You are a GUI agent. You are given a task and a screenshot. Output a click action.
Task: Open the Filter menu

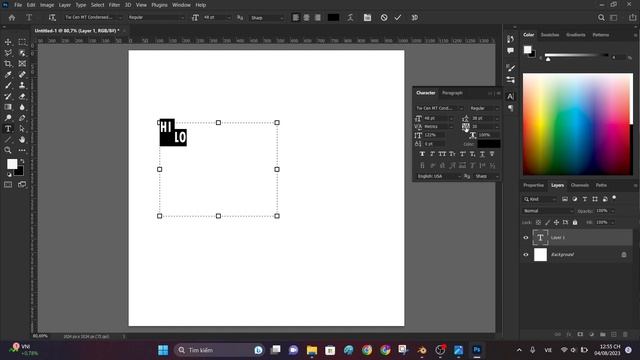tap(114, 5)
